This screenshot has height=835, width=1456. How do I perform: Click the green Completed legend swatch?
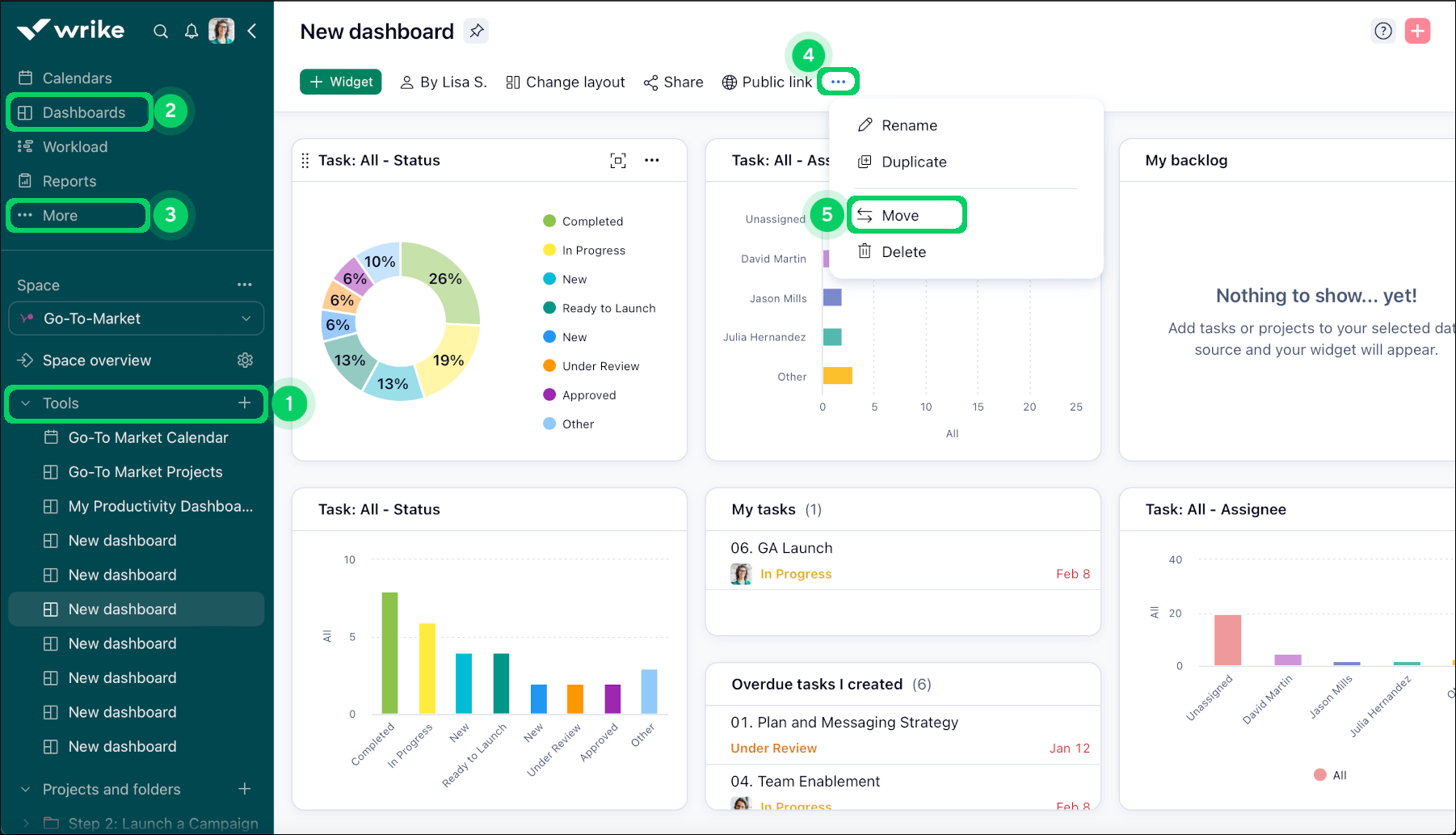tap(549, 220)
